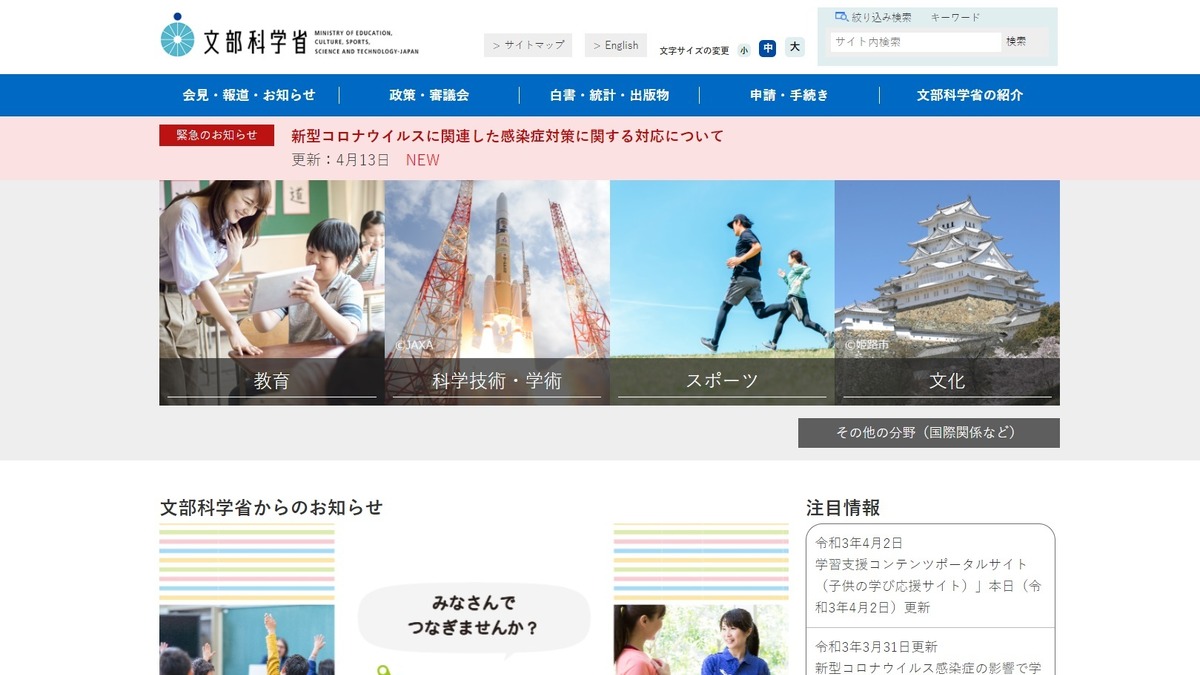Click the 更新：4月13日 date text
The image size is (1200, 675).
tap(340, 160)
